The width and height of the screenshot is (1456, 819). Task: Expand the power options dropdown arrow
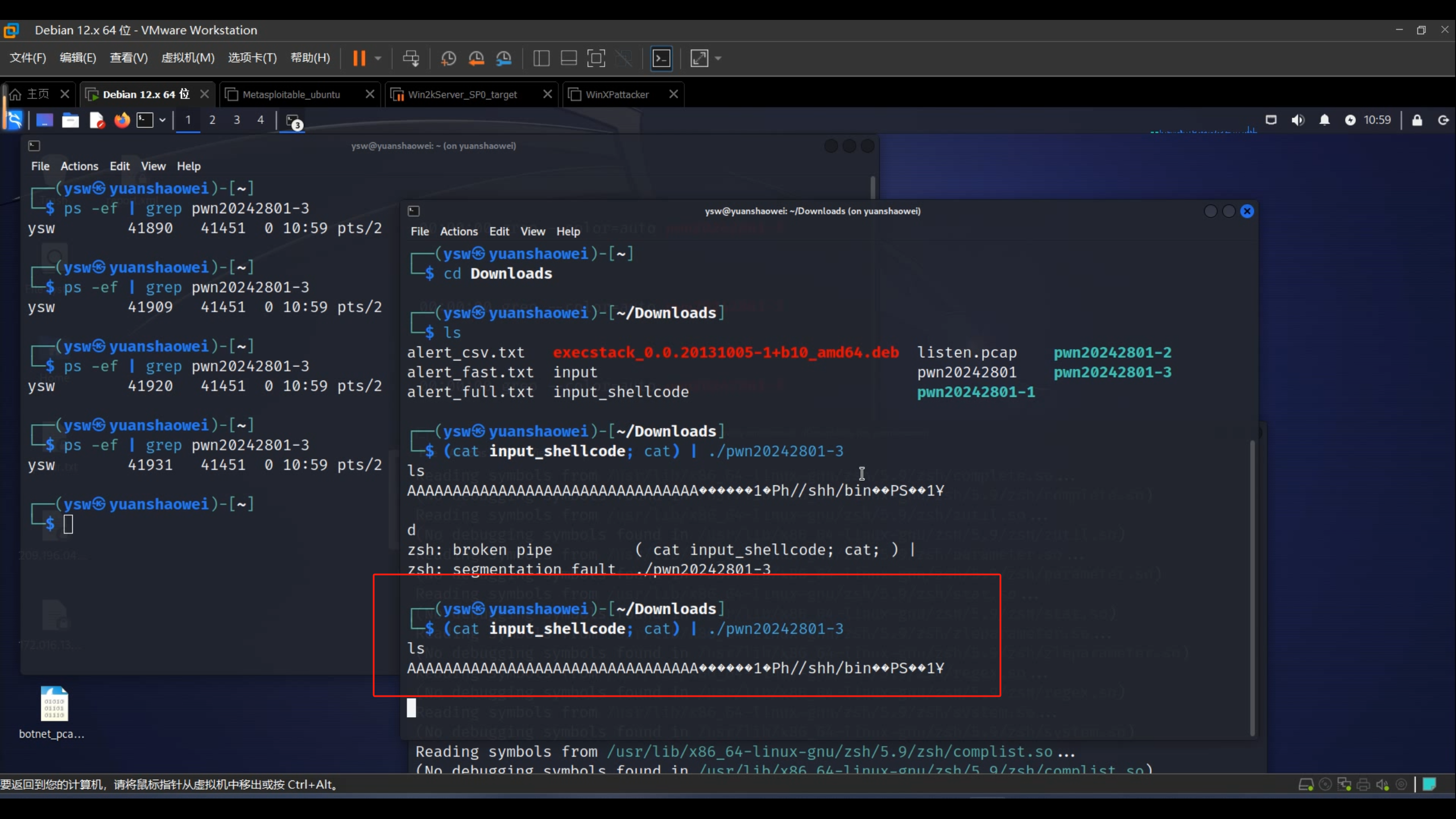pyautogui.click(x=378, y=58)
